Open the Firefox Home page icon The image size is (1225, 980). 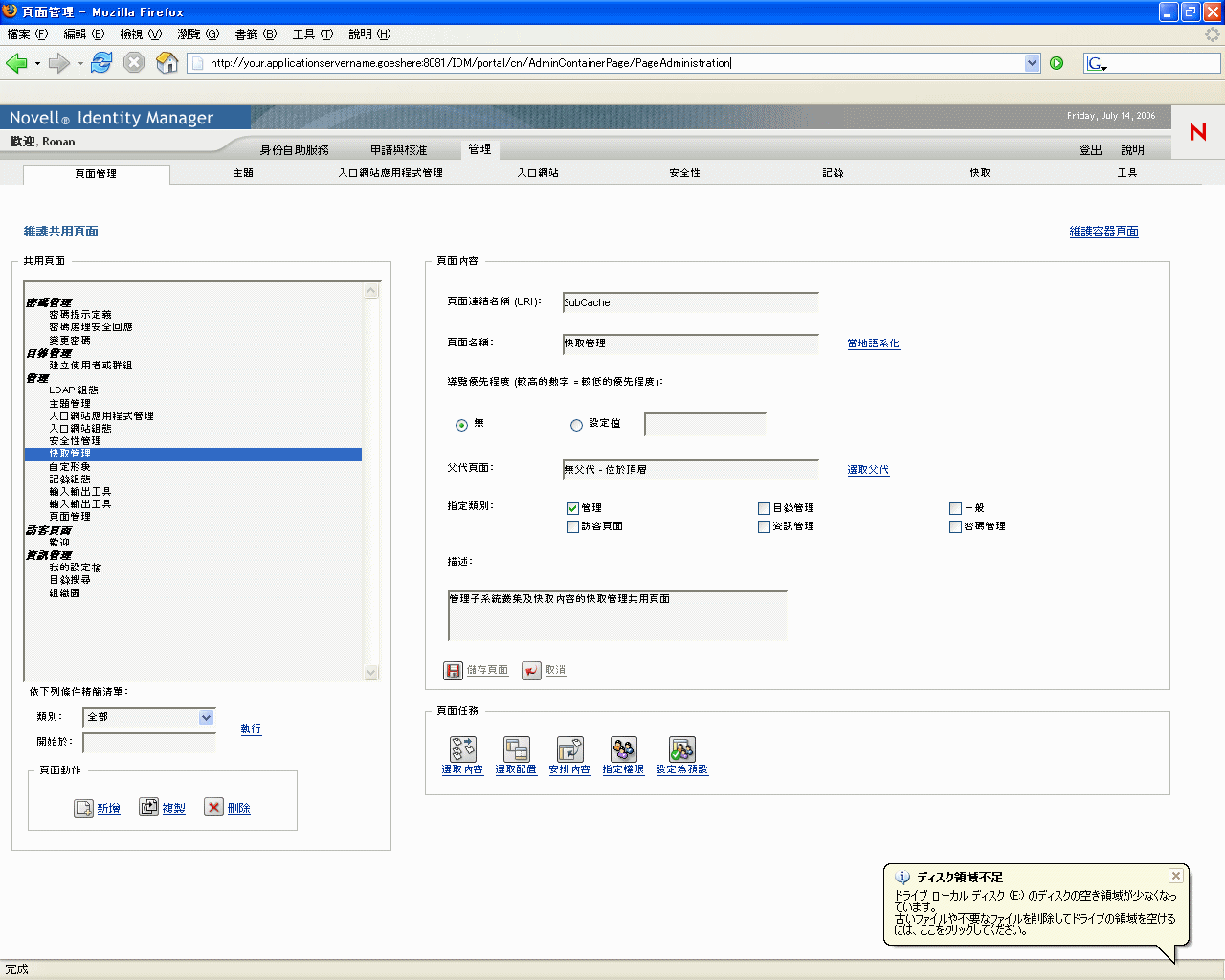click(x=167, y=63)
